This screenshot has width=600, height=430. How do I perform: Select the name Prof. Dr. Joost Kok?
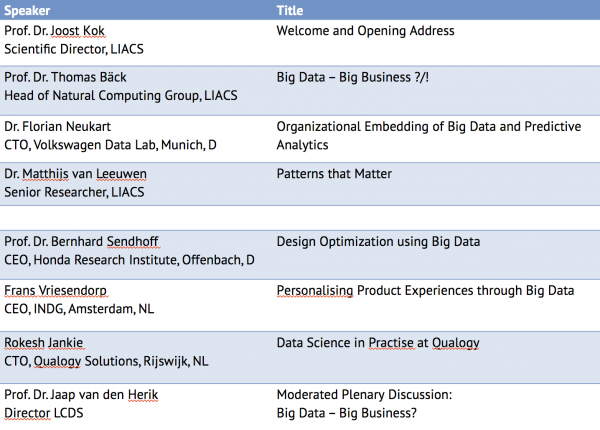coord(54,31)
